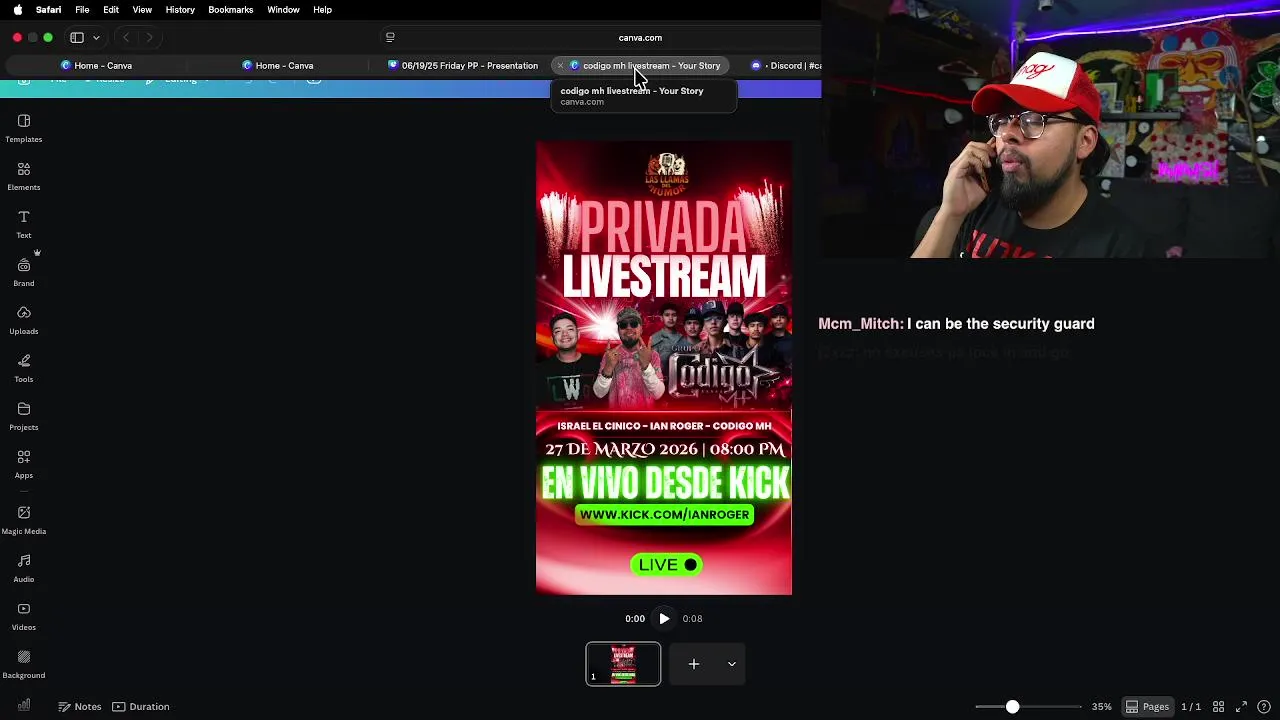Open the help question mark icon

[1264, 707]
